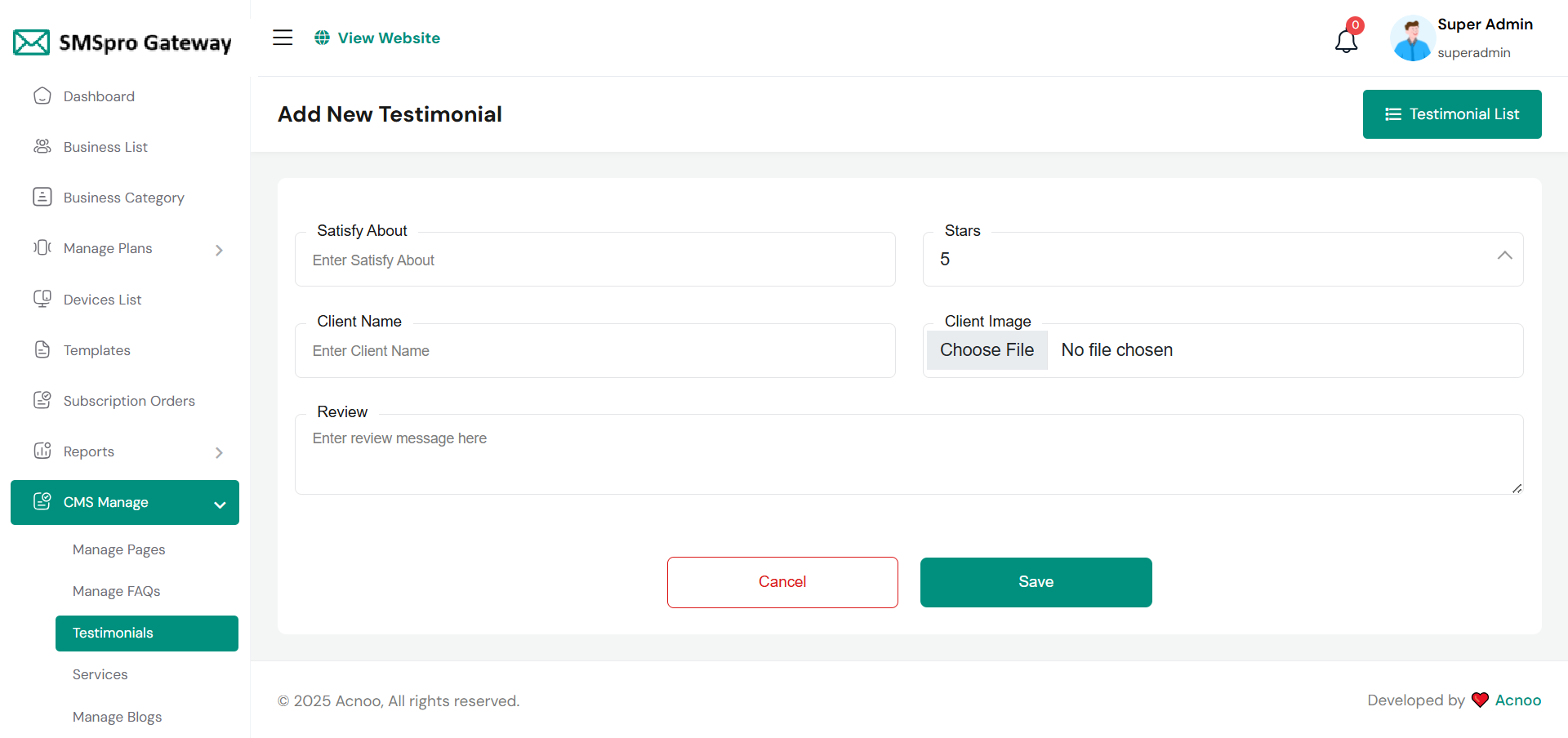Click the Templates document icon
Viewport: 1568px width, 738px height.
42,350
